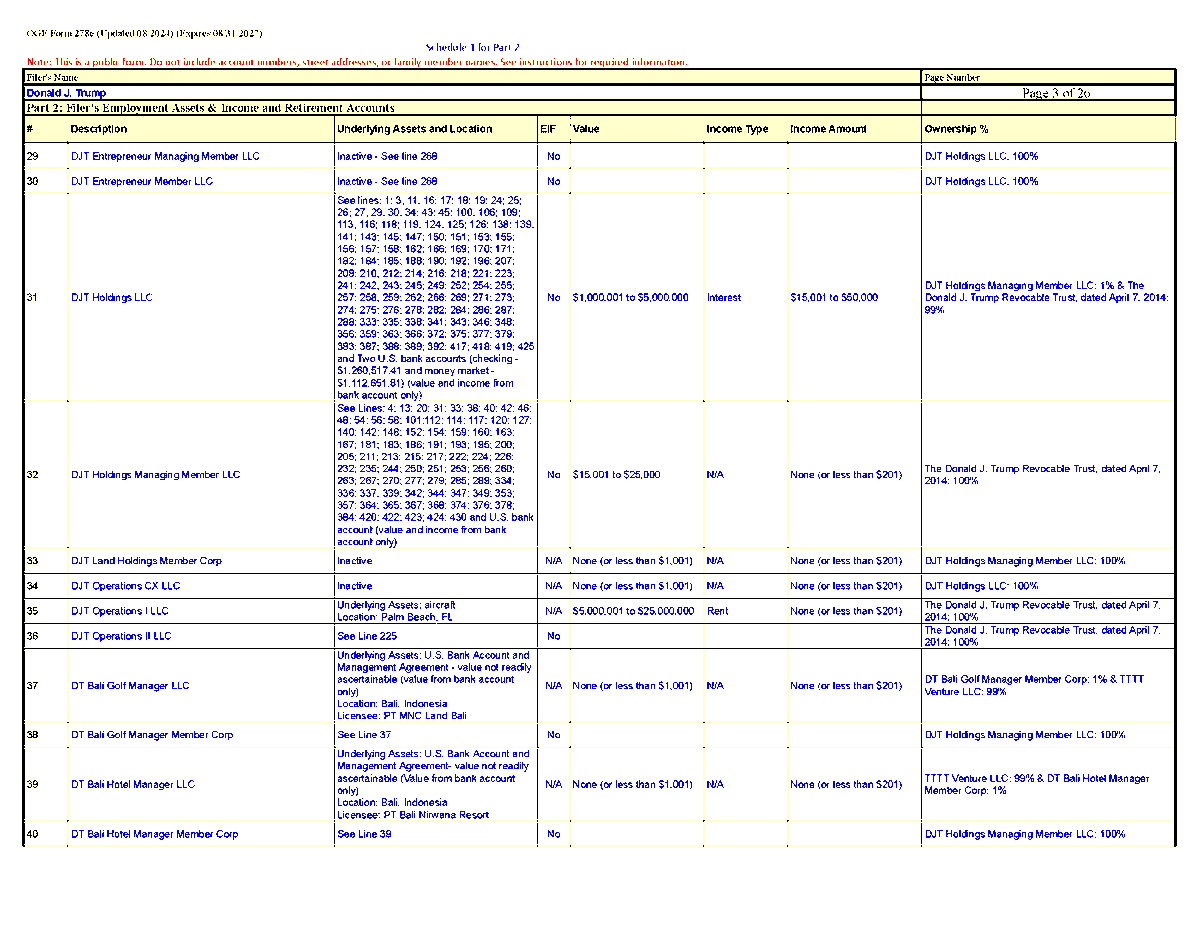Click row 33 value "None (or less than $1,001)"
The width and height of the screenshot is (1200, 927).
[632, 561]
